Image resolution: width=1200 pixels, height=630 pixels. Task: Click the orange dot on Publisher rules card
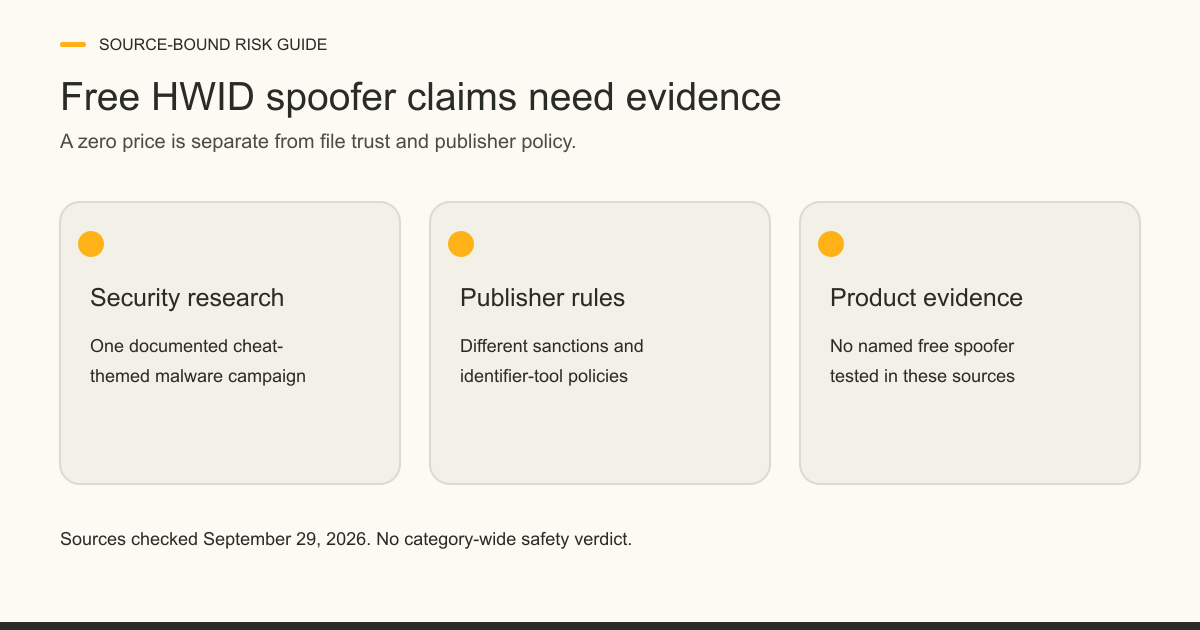pos(461,244)
